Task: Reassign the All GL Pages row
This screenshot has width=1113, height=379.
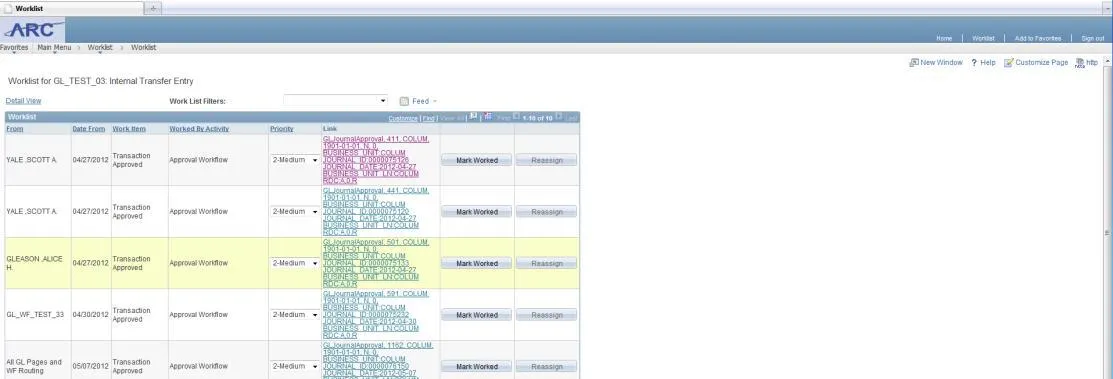Action: click(547, 366)
